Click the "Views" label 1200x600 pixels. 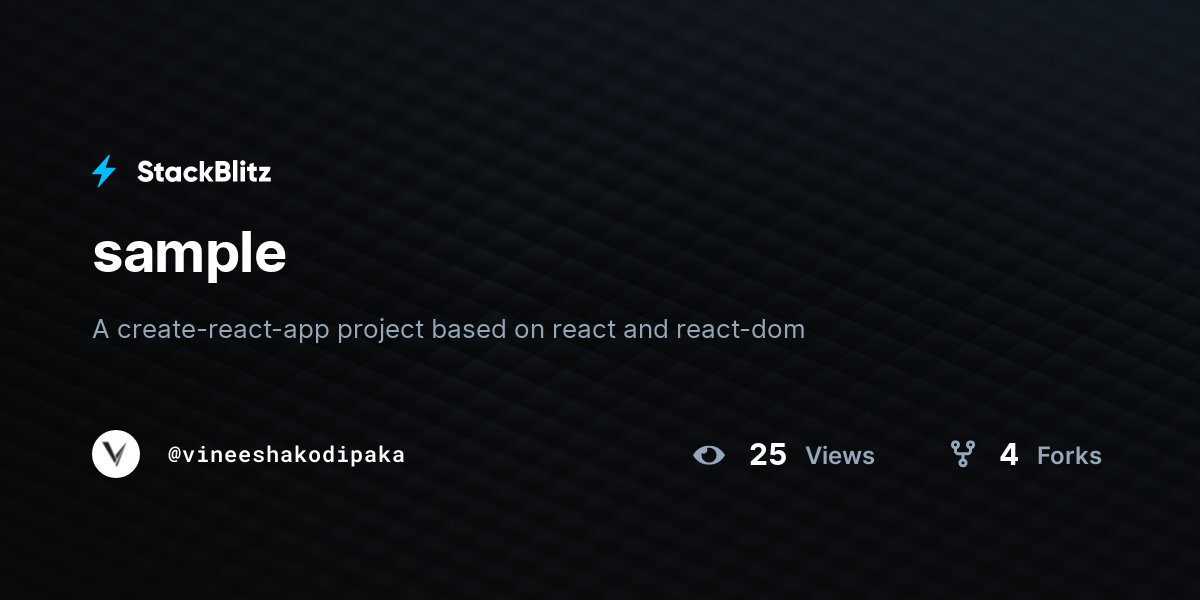pyautogui.click(x=840, y=456)
